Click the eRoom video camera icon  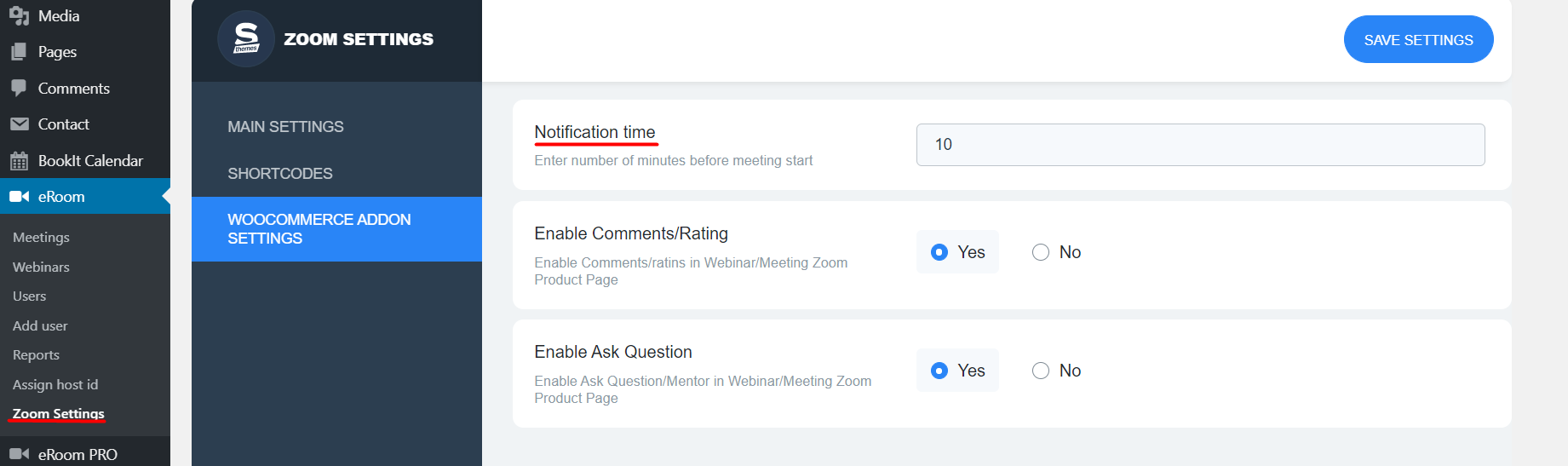pos(19,197)
